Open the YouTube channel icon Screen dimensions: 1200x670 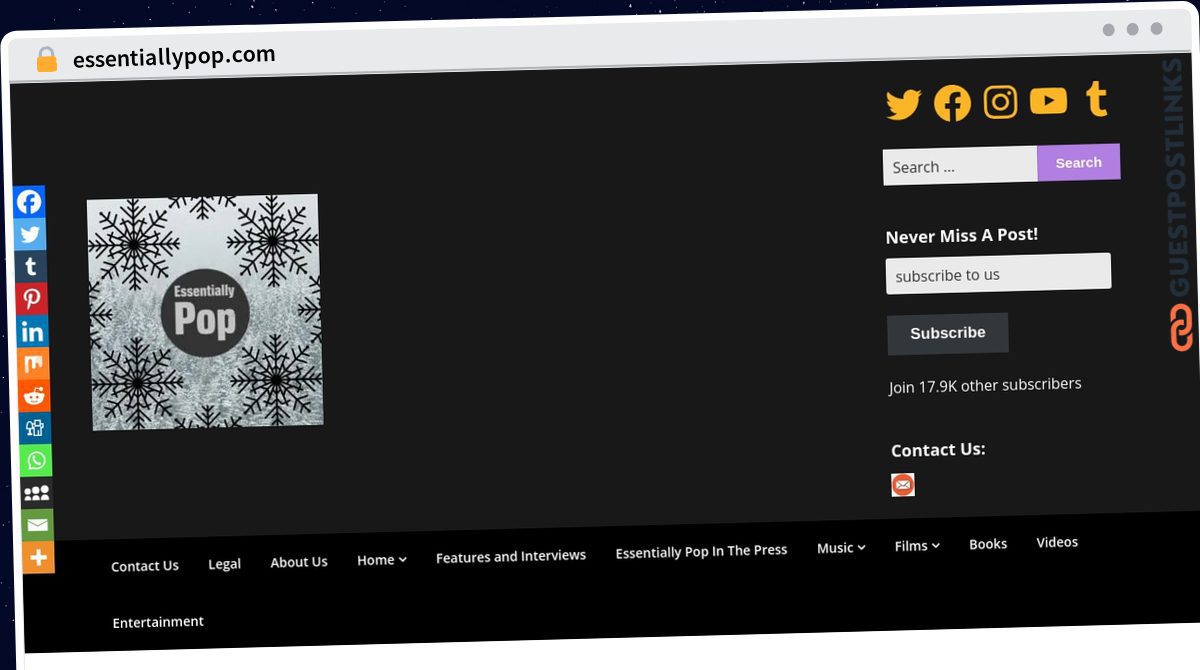click(1048, 100)
